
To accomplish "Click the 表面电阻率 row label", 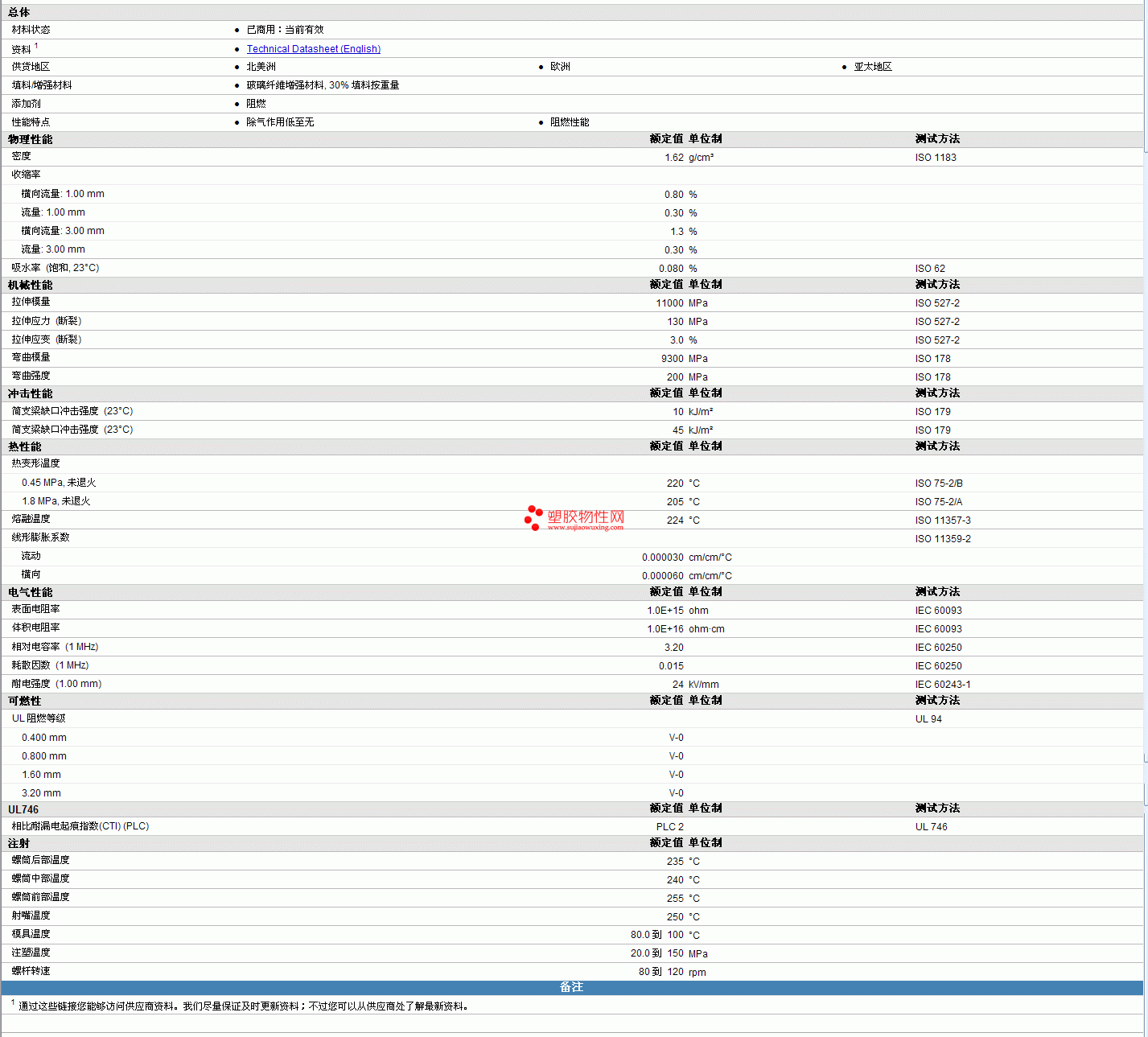I will coord(35,609).
